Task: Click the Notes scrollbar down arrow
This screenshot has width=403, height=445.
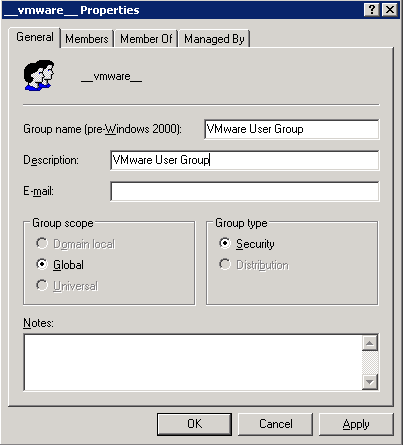Action: pyautogui.click(x=370, y=382)
